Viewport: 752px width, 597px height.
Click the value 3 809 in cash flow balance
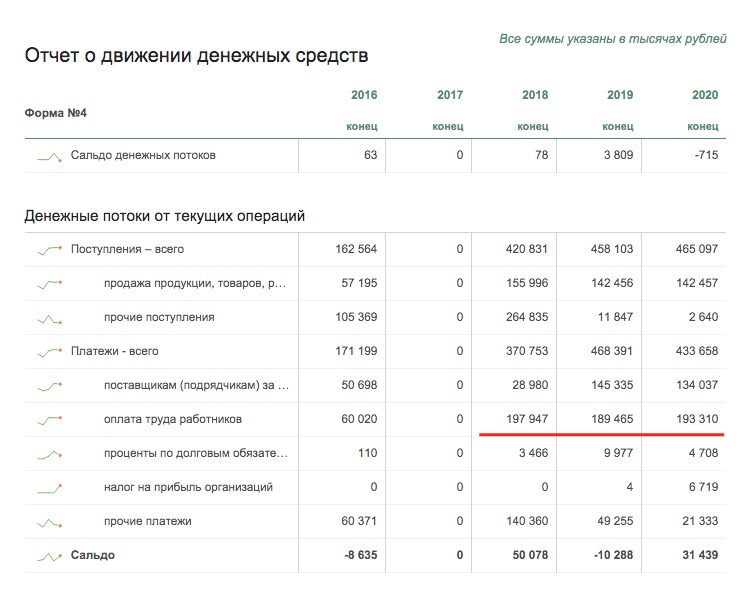tap(618, 155)
